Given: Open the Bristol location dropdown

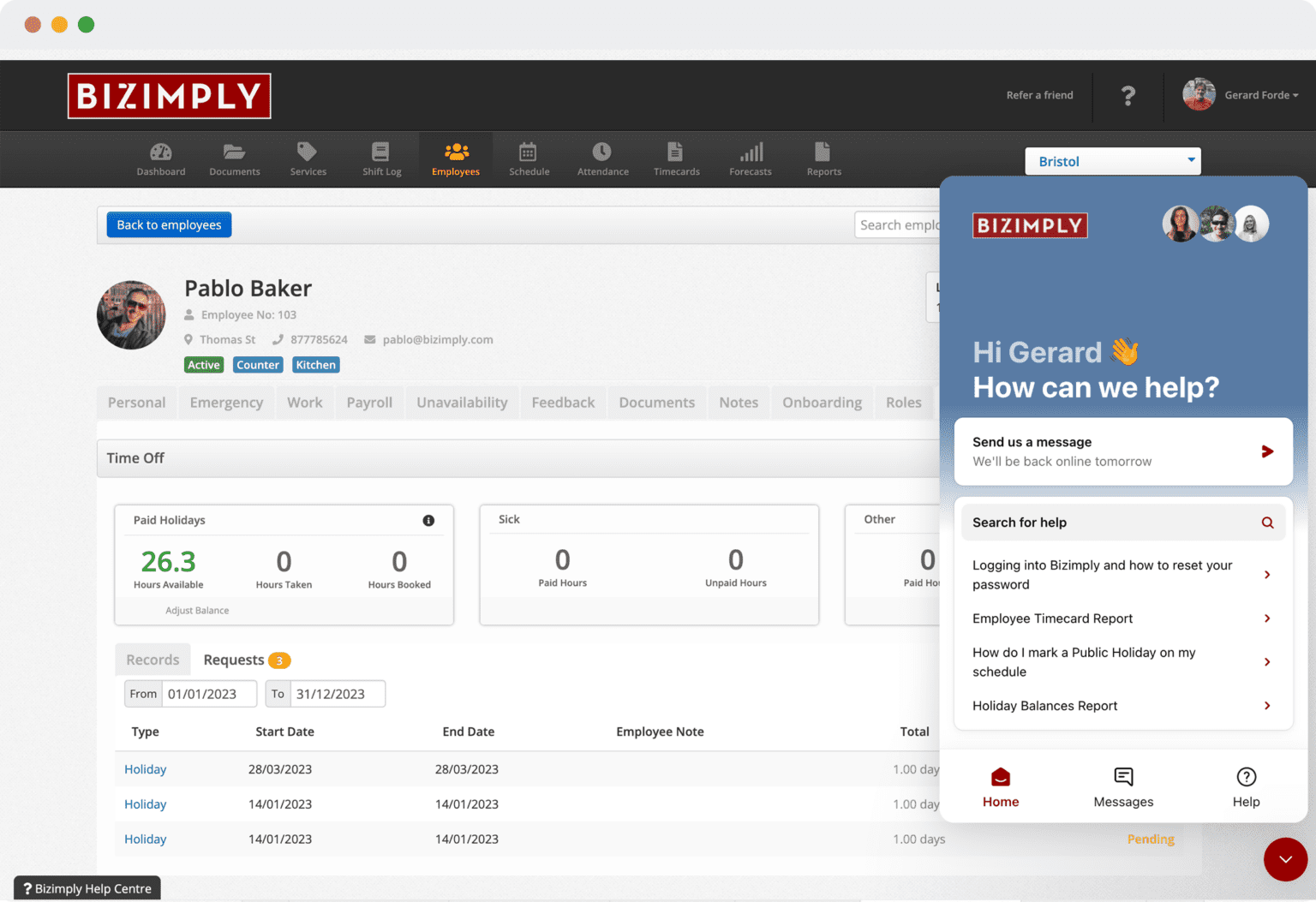Looking at the screenshot, I should (1112, 161).
